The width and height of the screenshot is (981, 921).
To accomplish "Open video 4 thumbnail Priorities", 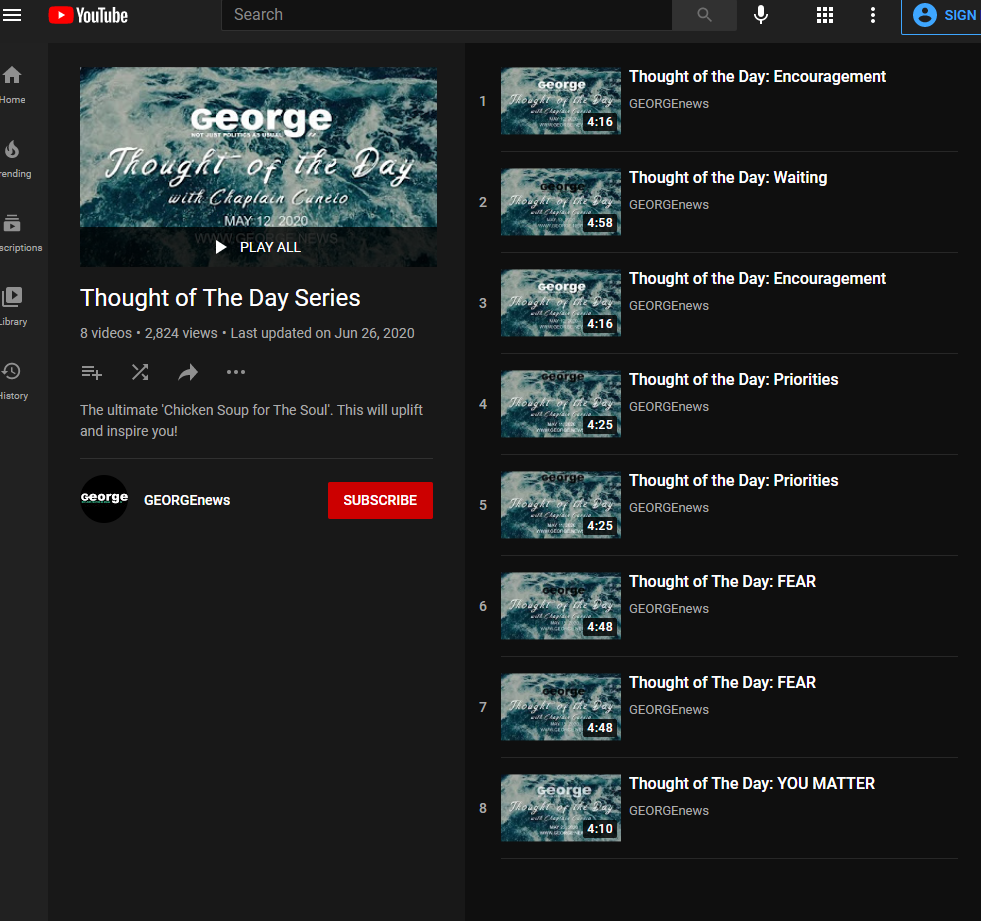I will click(561, 404).
